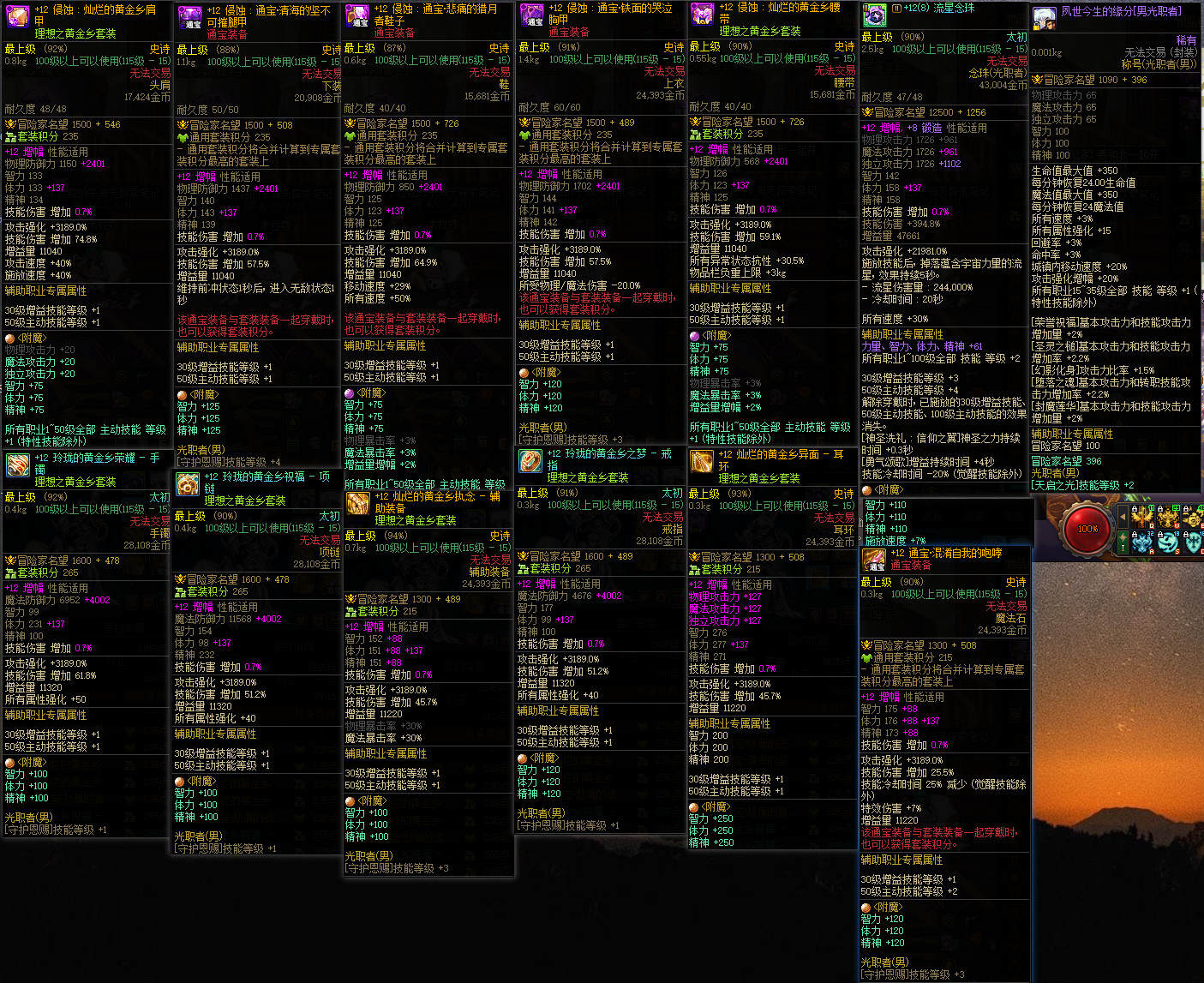This screenshot has width=1204, height=983.
Task: Select the 灿烂的黄金乡腰带 belt icon
Action: coord(703,15)
